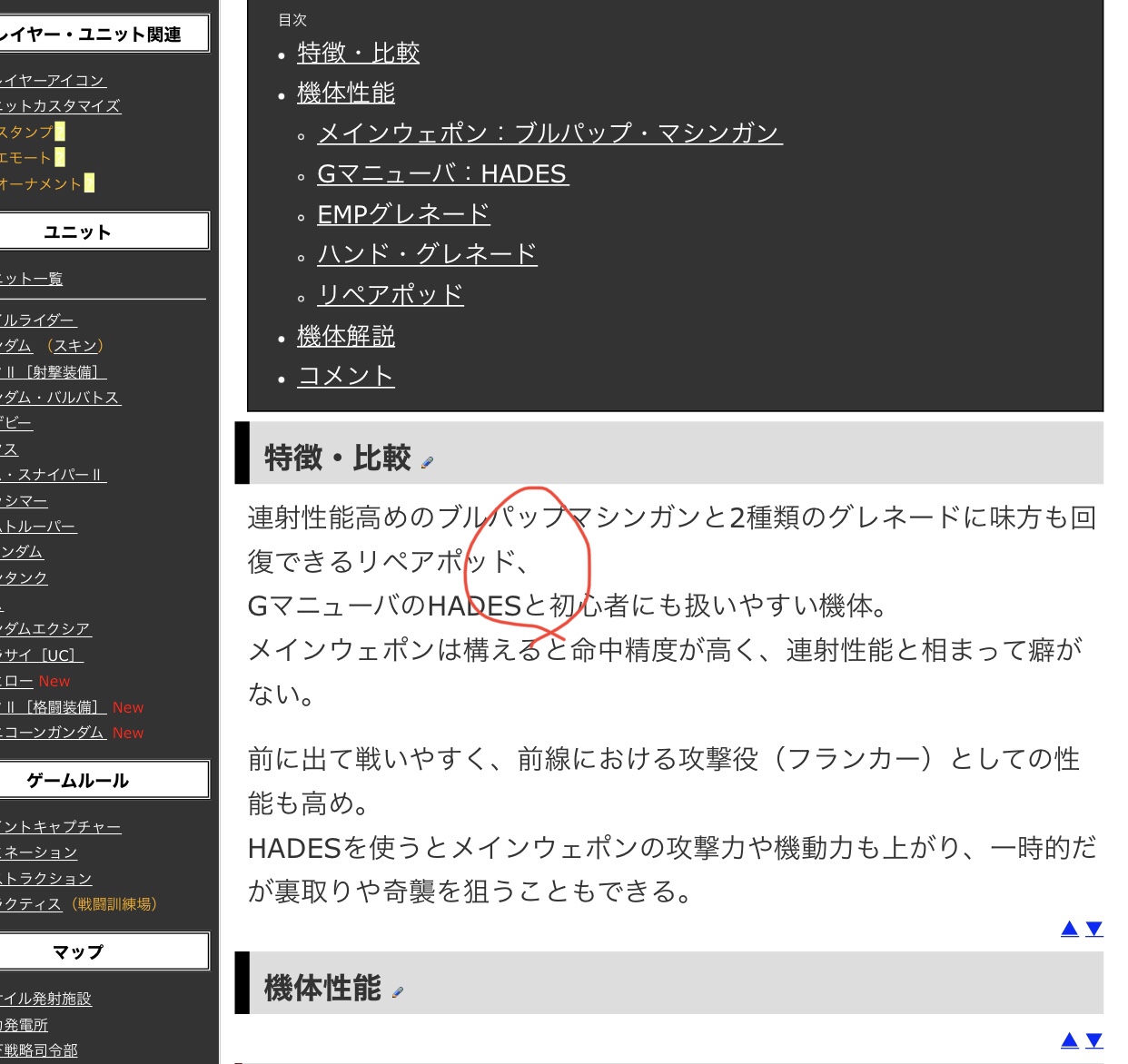Select the EMPグレネード contents link

[403, 214]
